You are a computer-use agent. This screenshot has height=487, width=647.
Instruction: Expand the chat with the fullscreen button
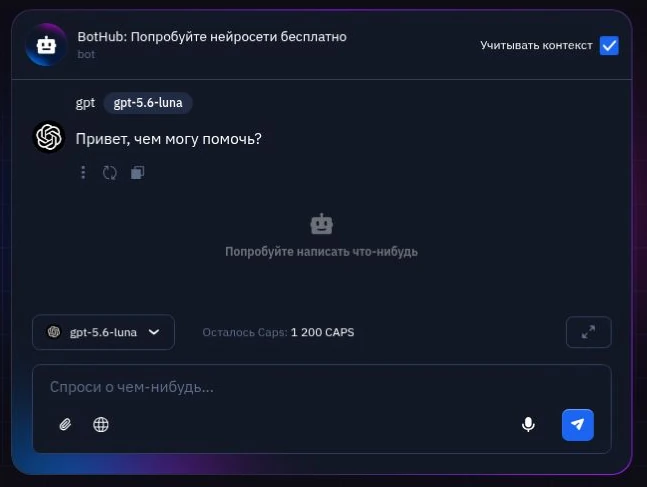(588, 332)
